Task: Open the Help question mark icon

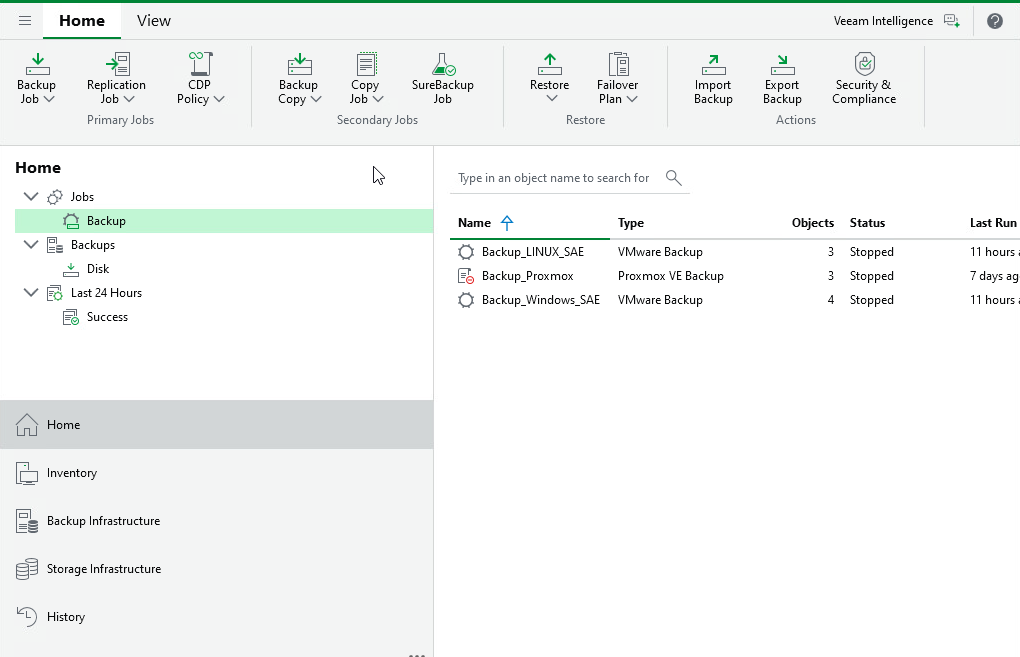Action: pos(995,21)
